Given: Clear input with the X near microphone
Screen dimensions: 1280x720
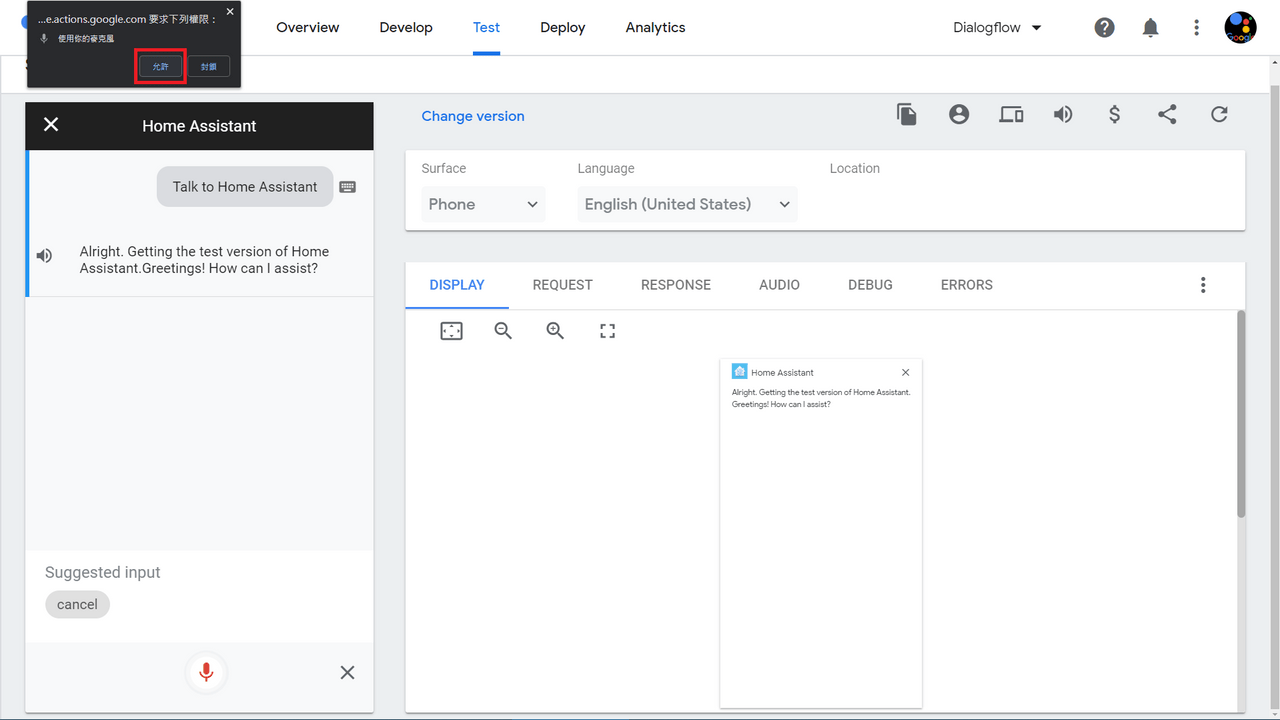Looking at the screenshot, I should pyautogui.click(x=347, y=673).
